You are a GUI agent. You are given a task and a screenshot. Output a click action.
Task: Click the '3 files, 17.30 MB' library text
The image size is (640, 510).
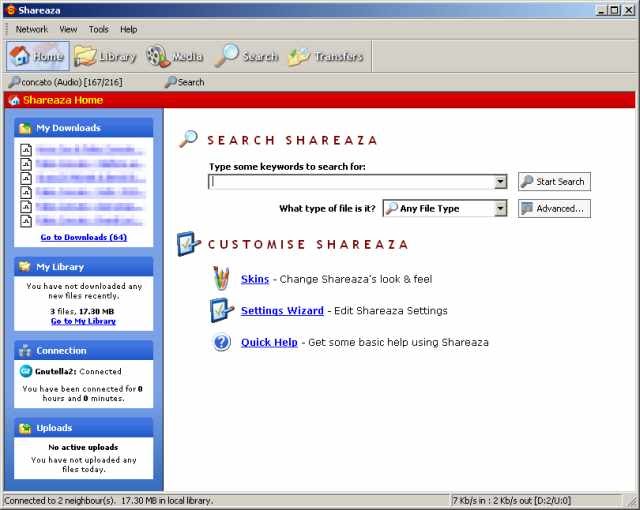click(x=82, y=311)
